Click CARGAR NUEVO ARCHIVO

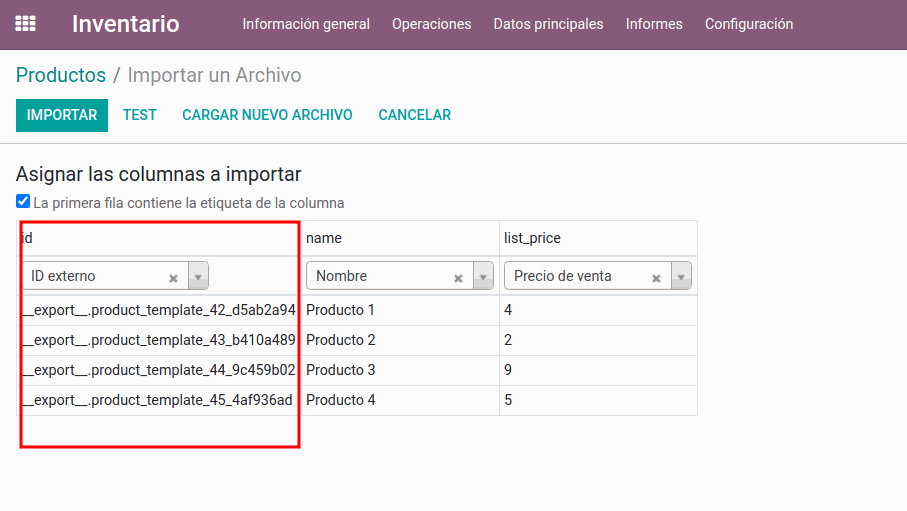(x=267, y=115)
